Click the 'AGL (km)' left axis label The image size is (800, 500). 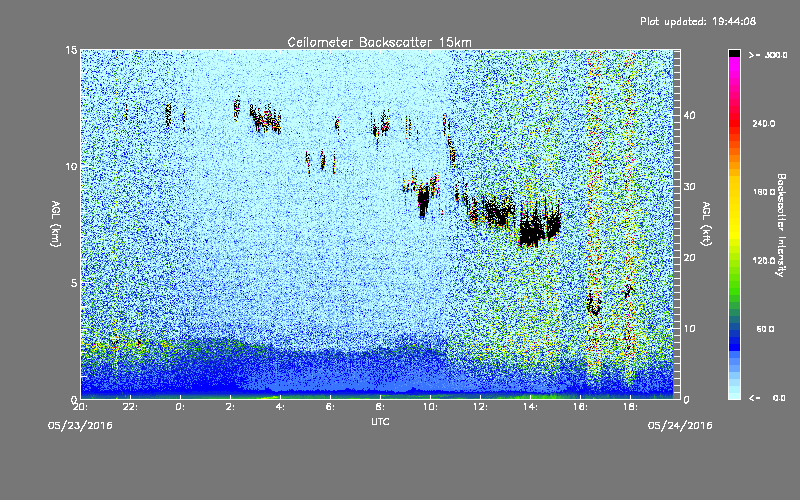click(56, 224)
